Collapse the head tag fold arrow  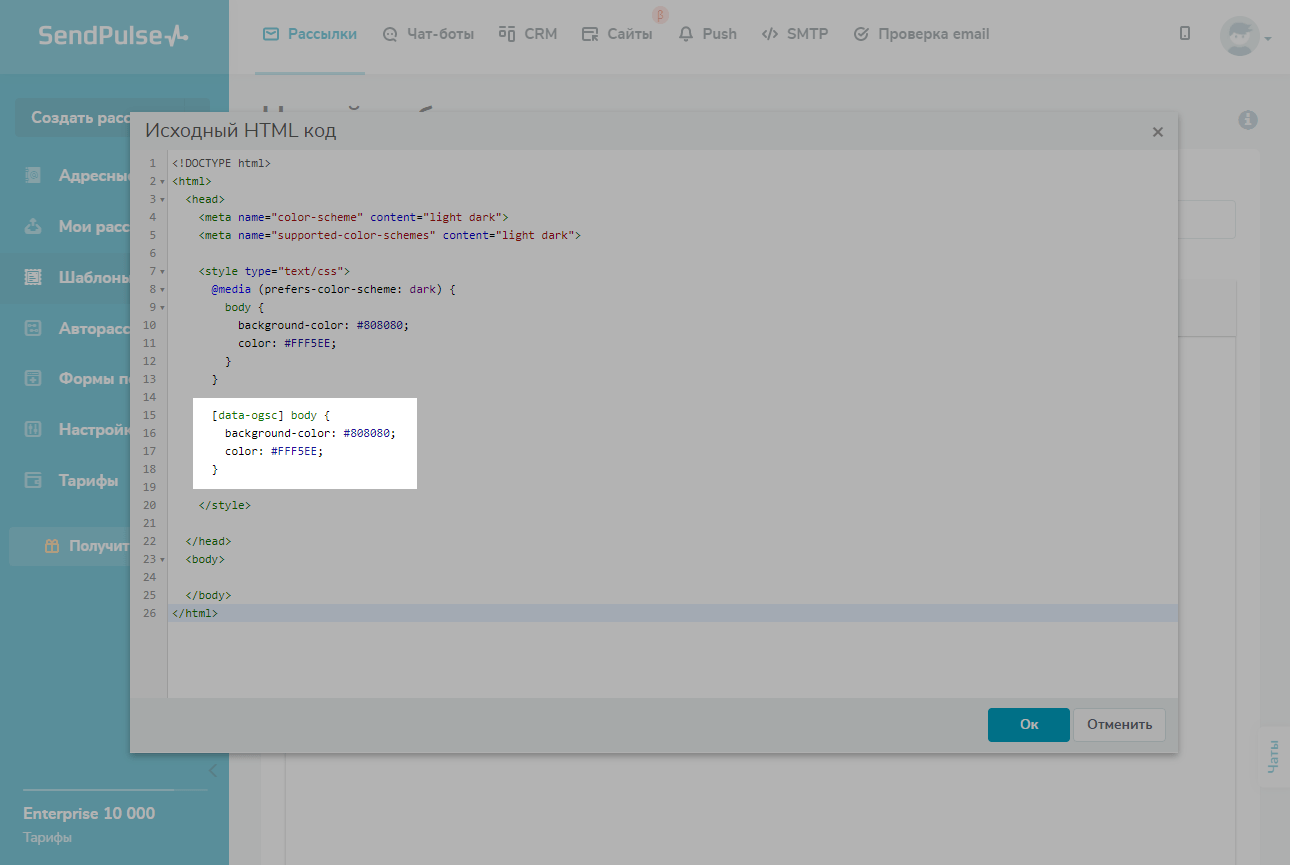tap(162, 200)
